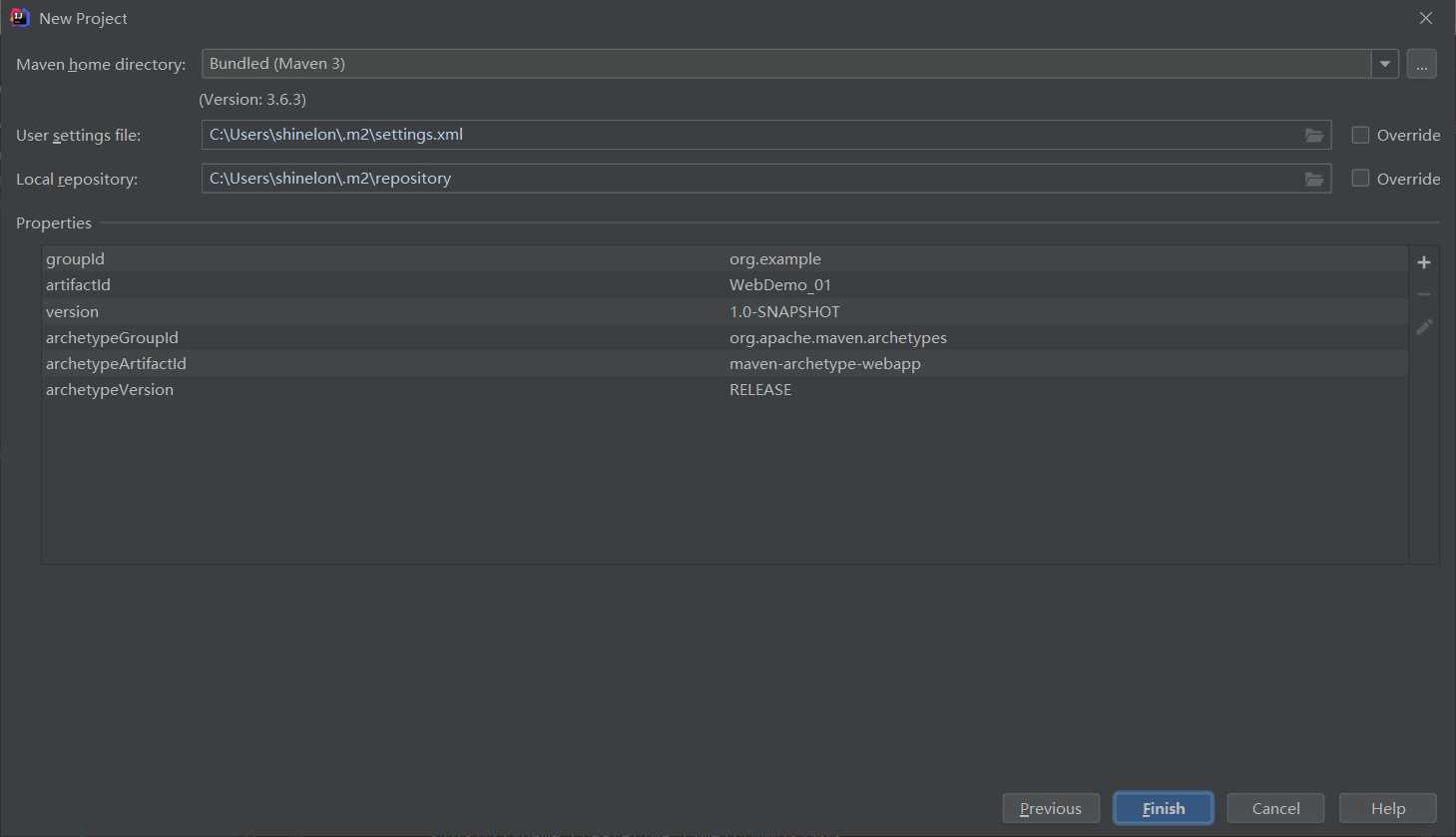1456x837 pixels.
Task: Click the org.apache.maven.archetypes value
Action: (x=838, y=337)
